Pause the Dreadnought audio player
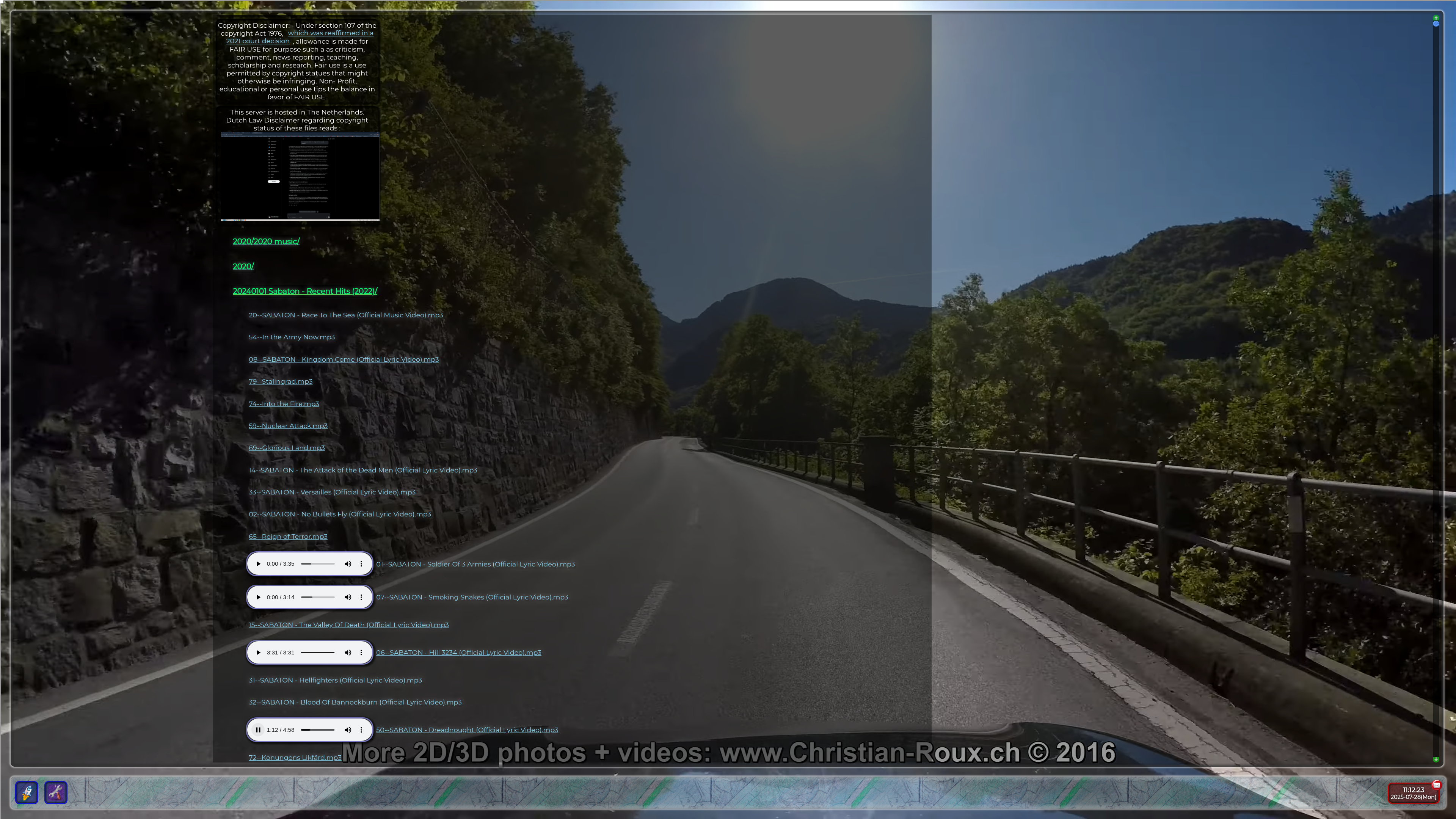The image size is (1456, 819). tap(258, 730)
